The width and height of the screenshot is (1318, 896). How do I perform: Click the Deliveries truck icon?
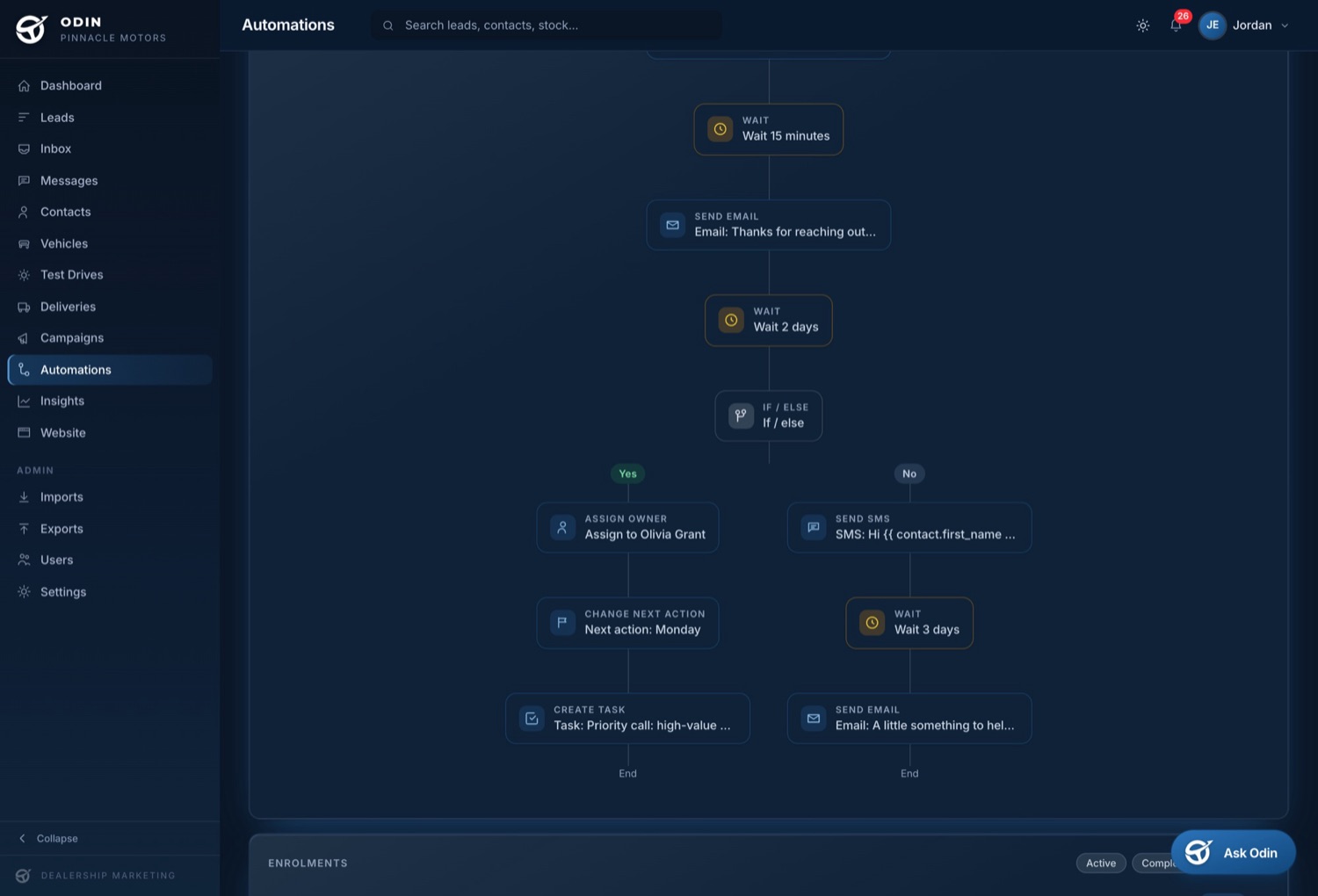click(24, 307)
